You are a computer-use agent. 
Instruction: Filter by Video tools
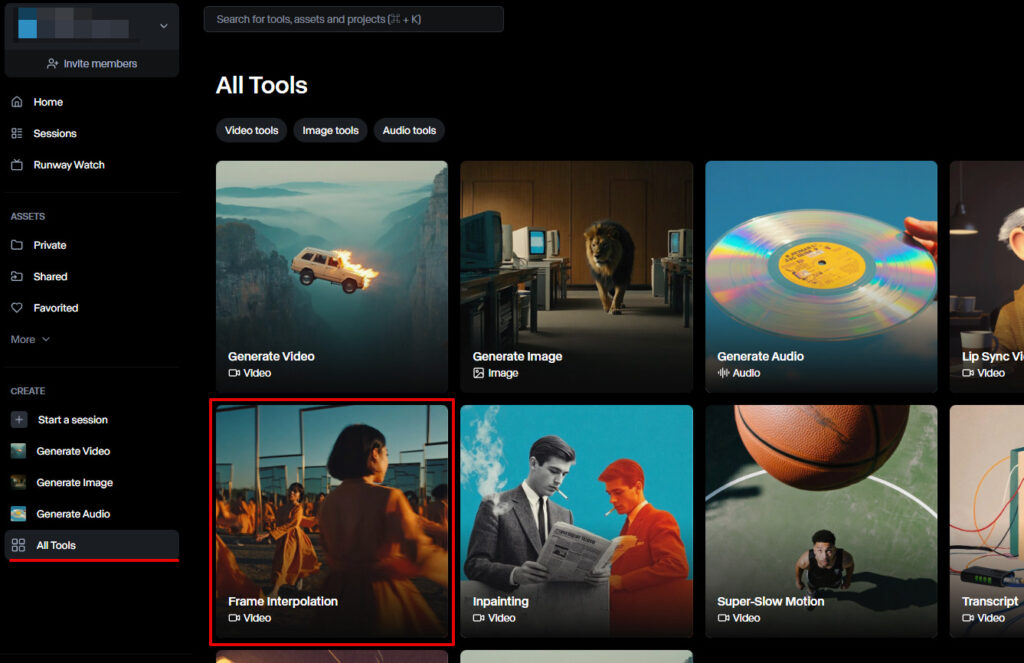(251, 130)
